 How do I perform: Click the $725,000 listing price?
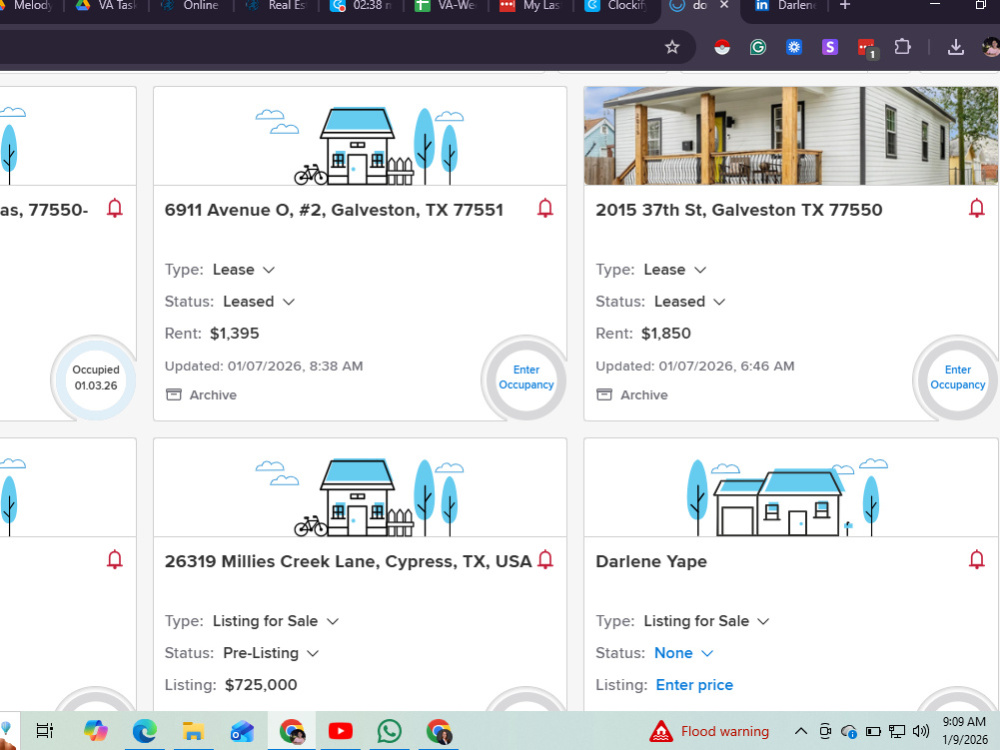point(261,685)
